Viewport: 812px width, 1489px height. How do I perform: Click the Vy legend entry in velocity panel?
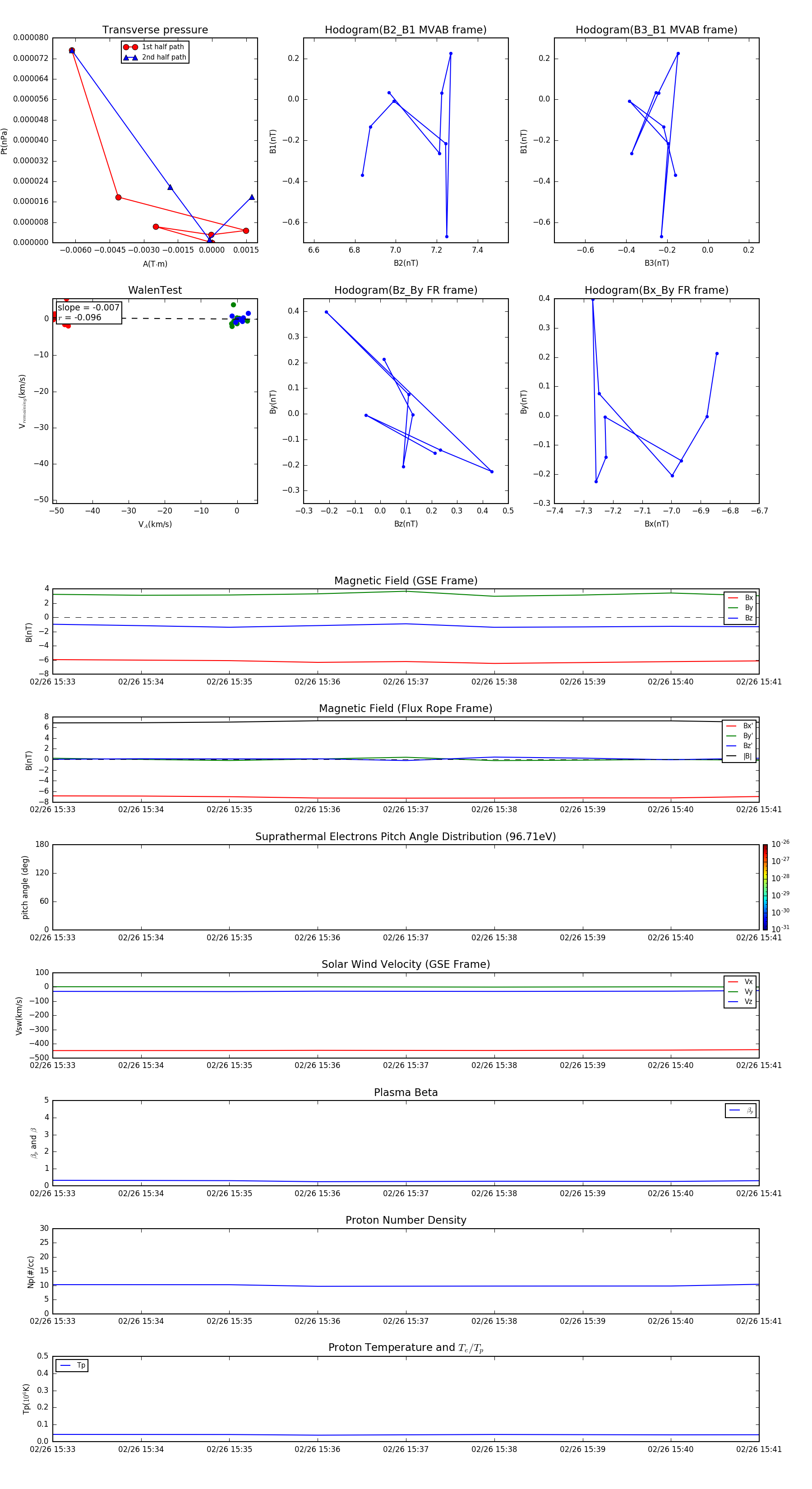click(x=740, y=992)
